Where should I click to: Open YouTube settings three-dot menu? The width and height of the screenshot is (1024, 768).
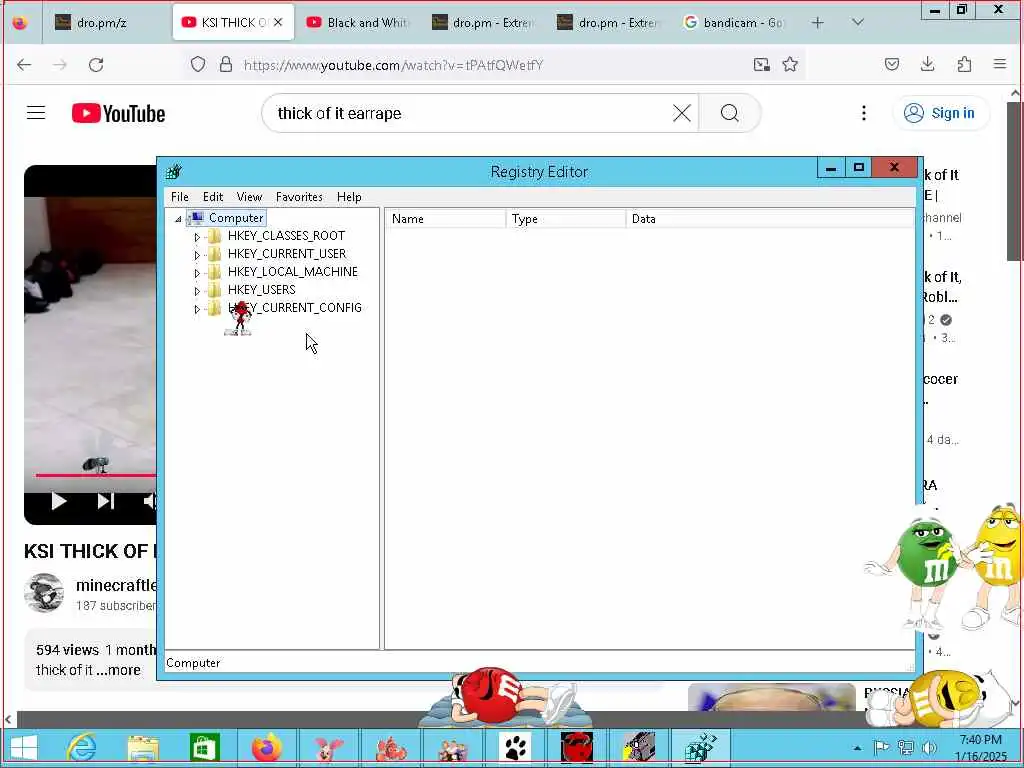863,113
